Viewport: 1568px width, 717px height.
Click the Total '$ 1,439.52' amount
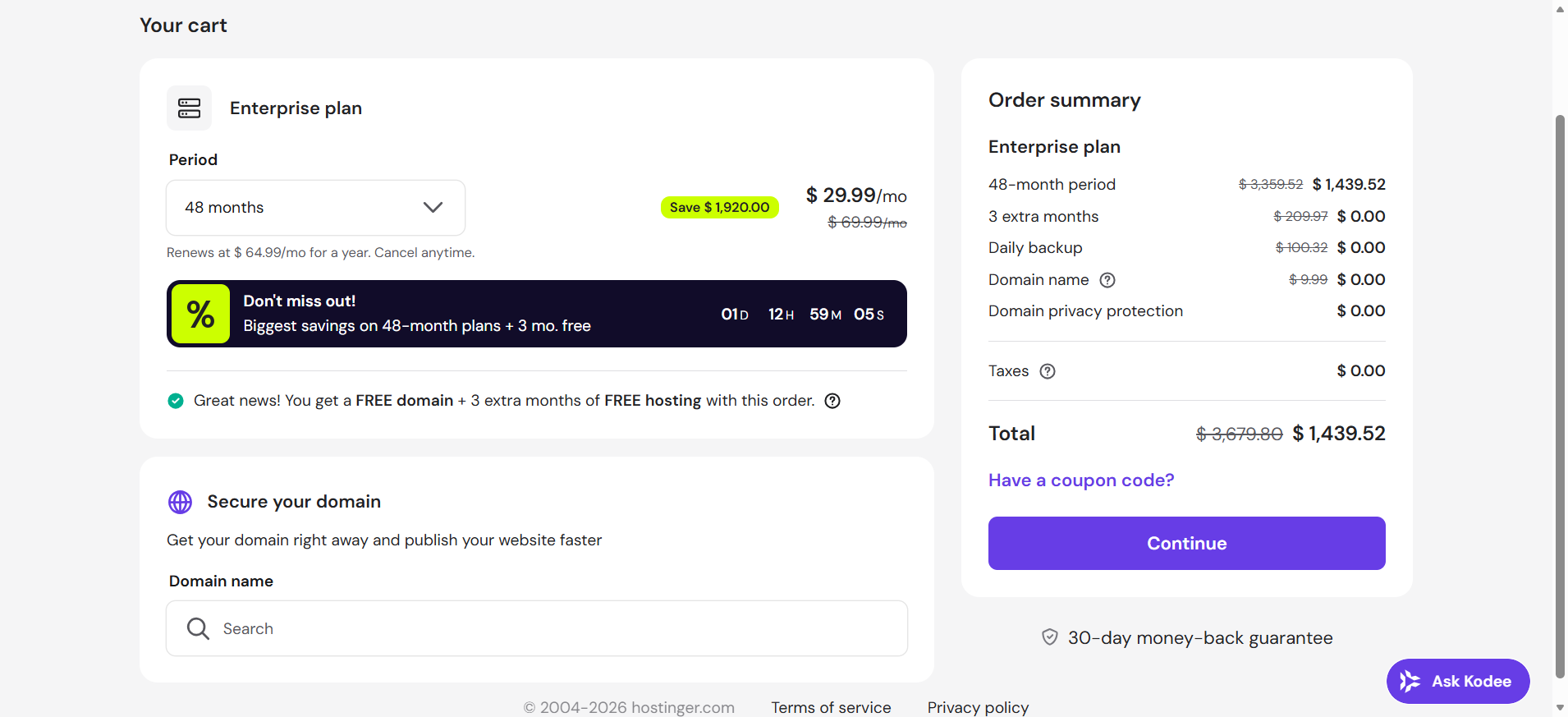pos(1339,434)
